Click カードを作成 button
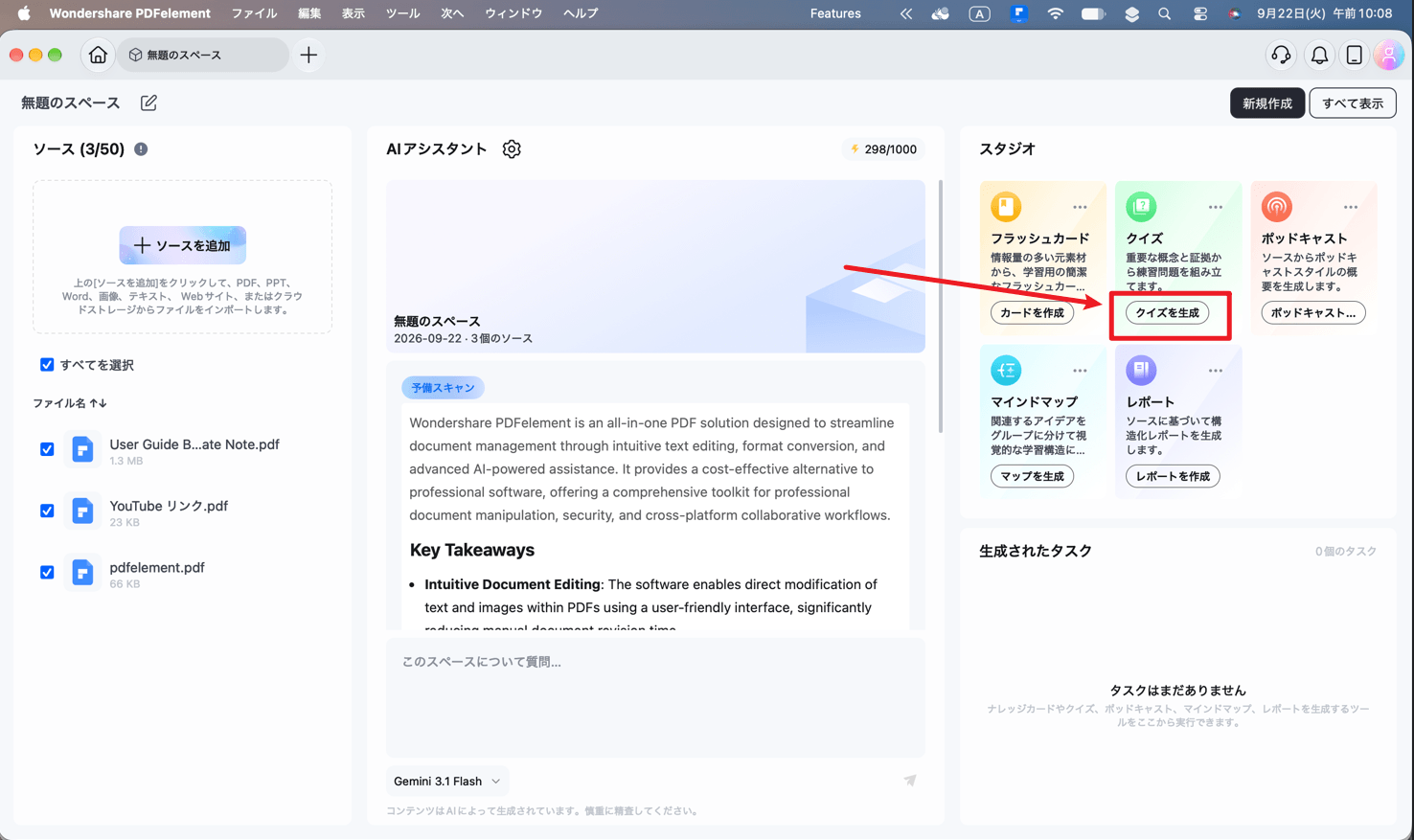The height and width of the screenshot is (840, 1414). pos(1033,313)
